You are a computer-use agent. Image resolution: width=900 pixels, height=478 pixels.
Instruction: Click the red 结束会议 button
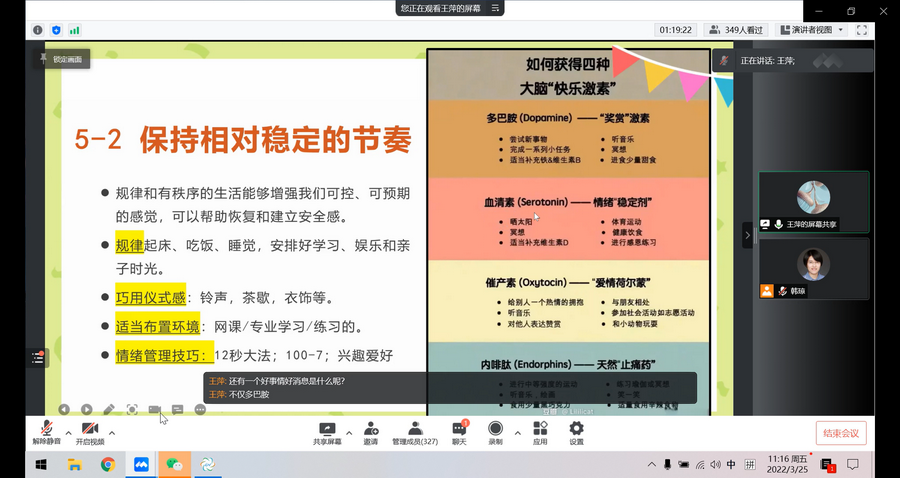click(841, 433)
